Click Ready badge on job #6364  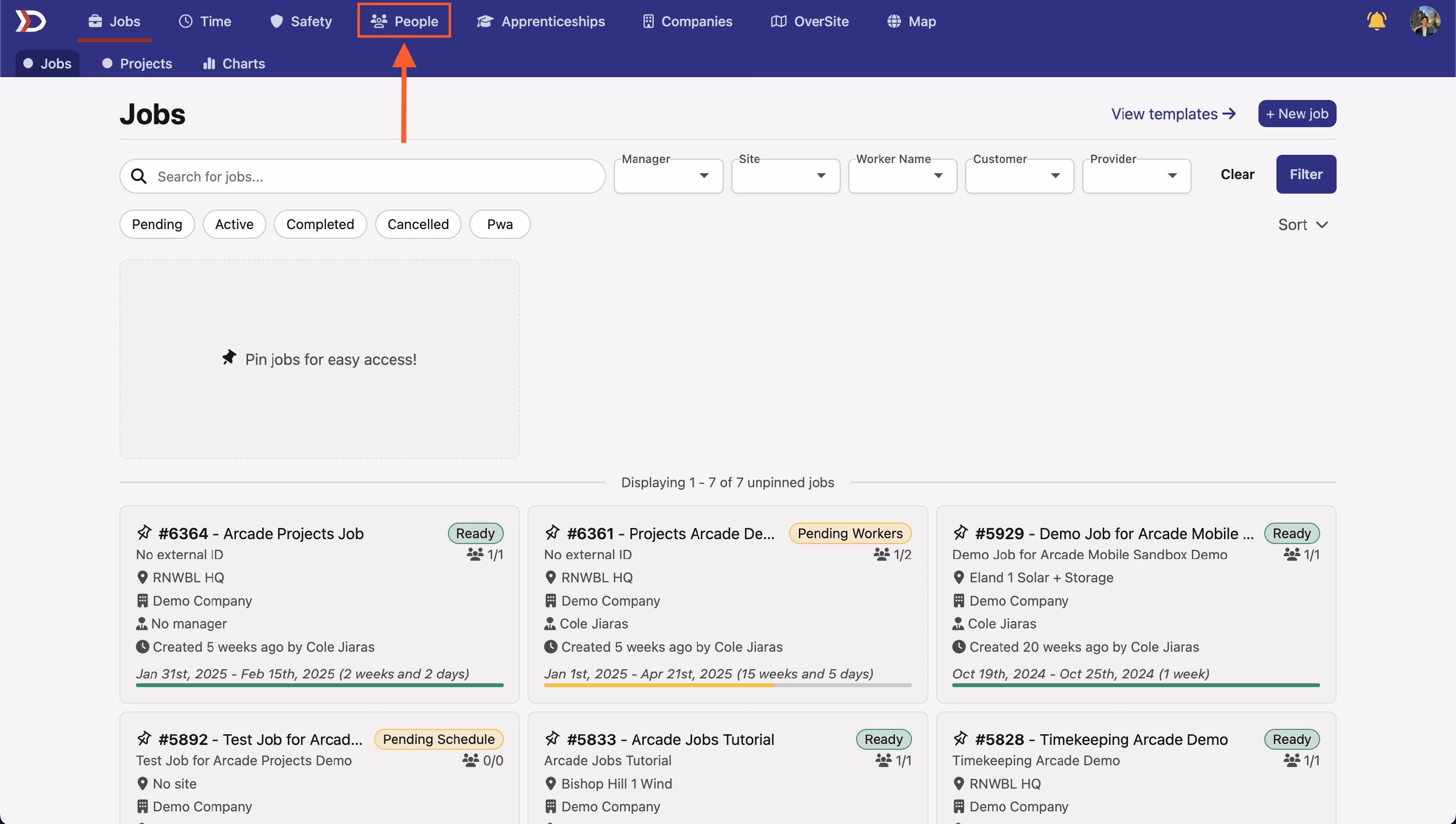(475, 533)
